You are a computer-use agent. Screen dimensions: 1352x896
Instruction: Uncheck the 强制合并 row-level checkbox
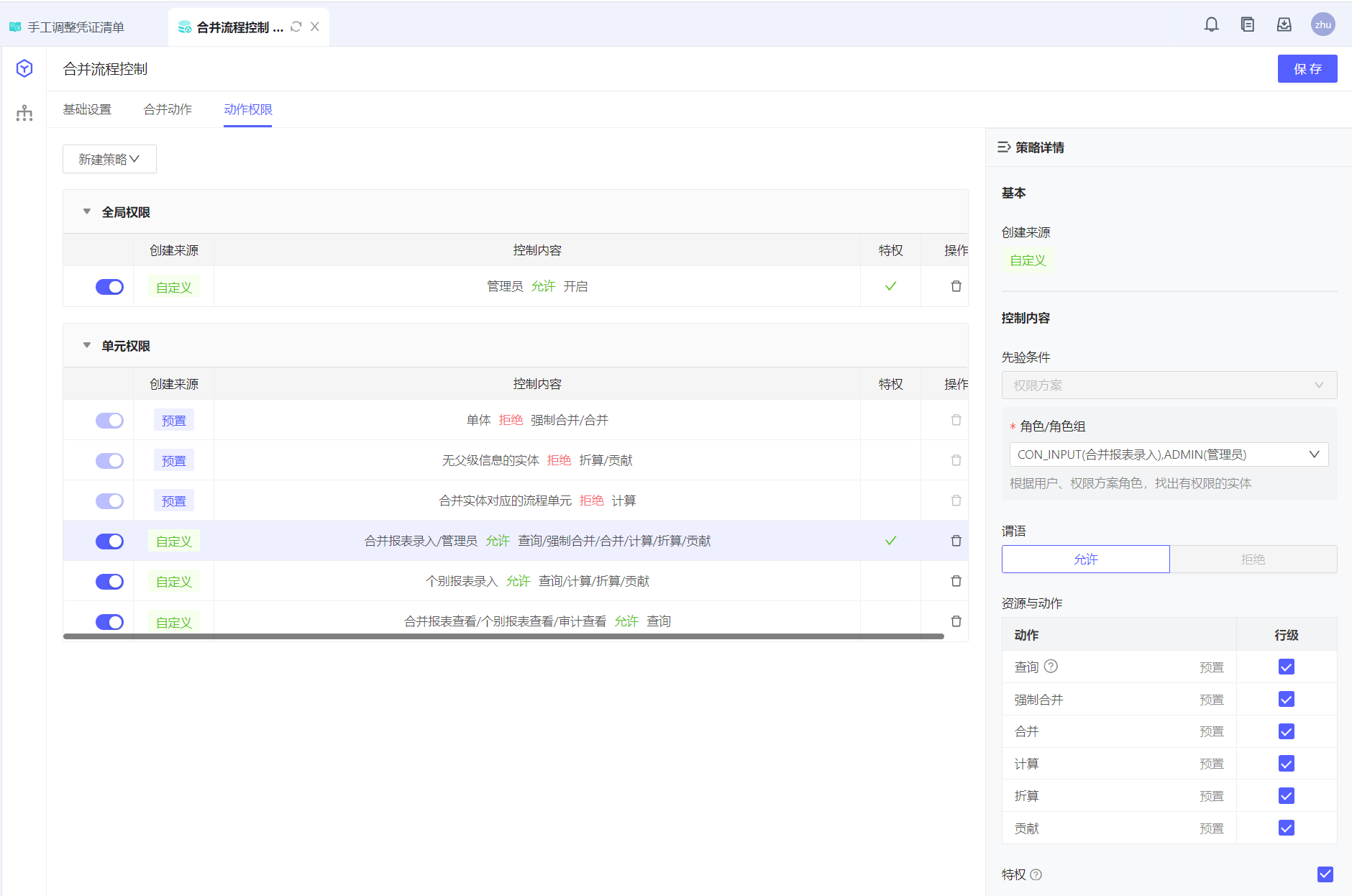(1287, 699)
